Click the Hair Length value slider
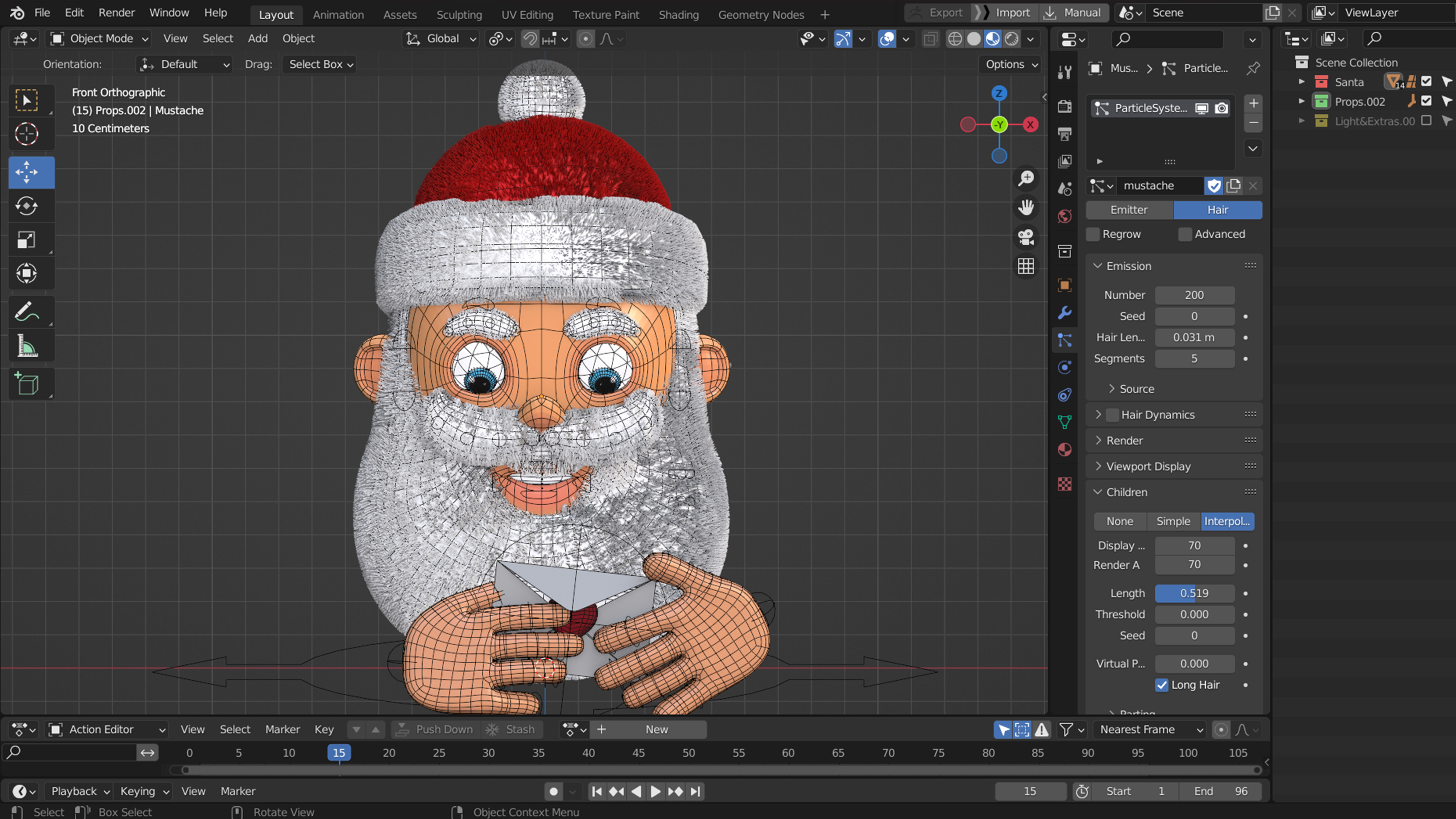This screenshot has width=1456, height=819. [x=1194, y=337]
